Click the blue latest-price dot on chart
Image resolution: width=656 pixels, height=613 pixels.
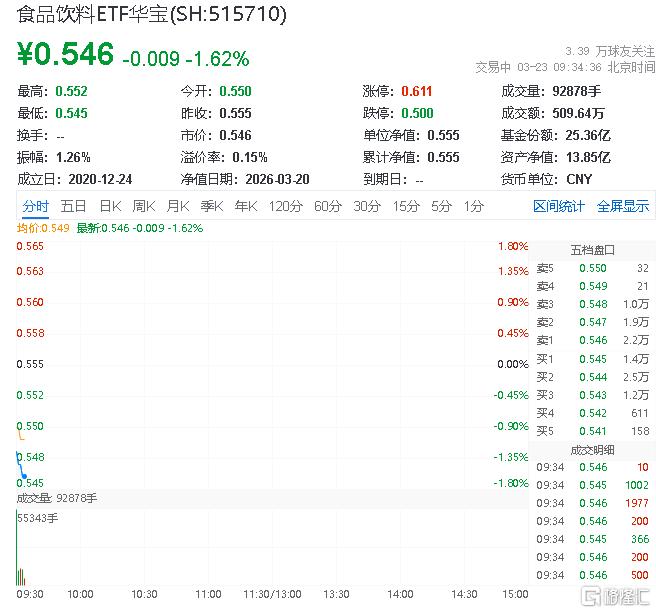click(24, 476)
